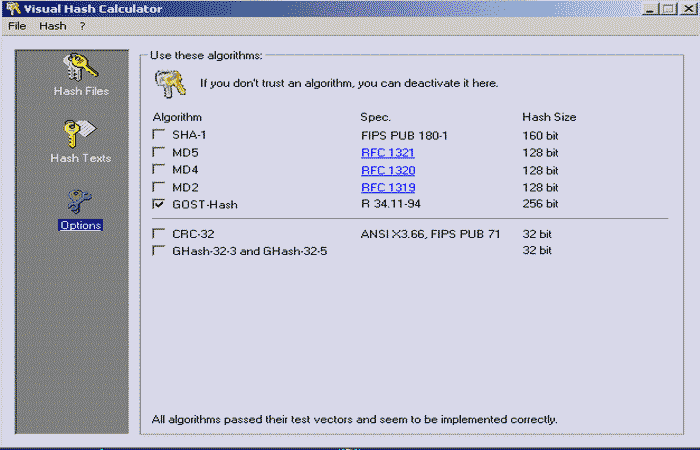Tick the MD5 checkbox
Image resolution: width=700 pixels, height=450 pixels.
tap(158, 153)
